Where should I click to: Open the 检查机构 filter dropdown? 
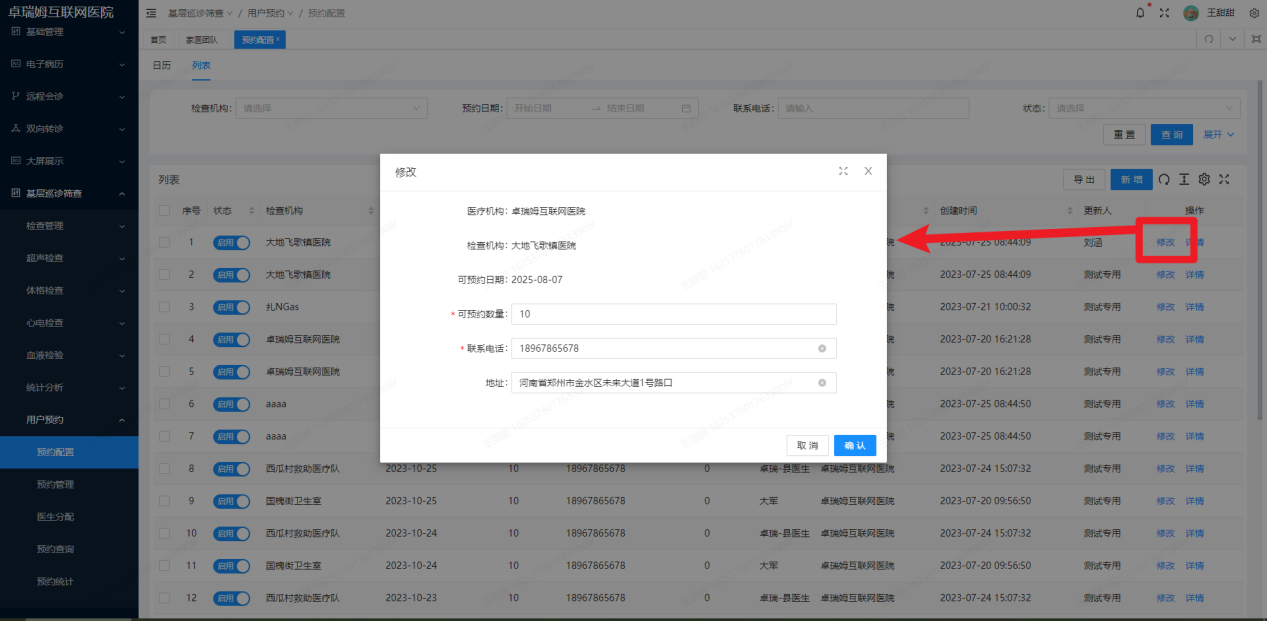[x=332, y=108]
